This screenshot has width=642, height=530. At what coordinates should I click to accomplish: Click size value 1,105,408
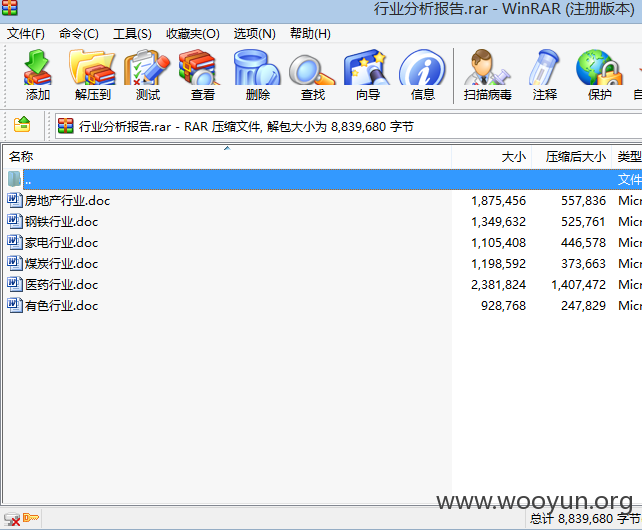498,242
